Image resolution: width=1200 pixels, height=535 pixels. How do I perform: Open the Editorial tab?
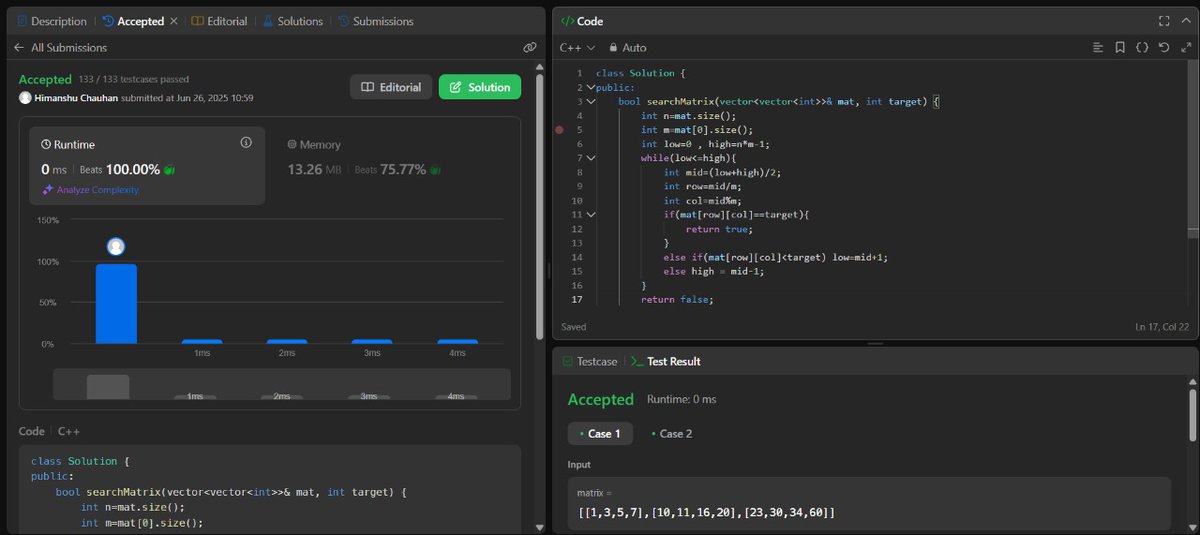[219, 21]
